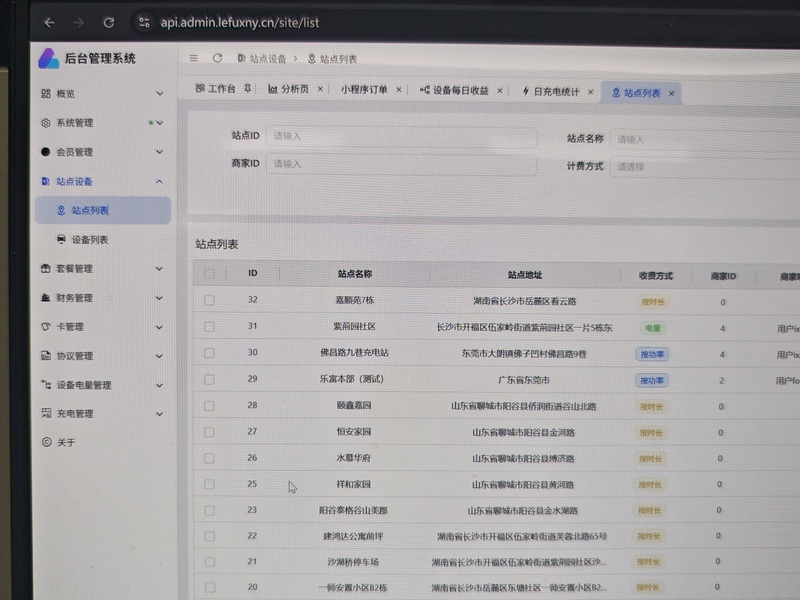Switch to the 小程序订单 tab

[x=364, y=90]
